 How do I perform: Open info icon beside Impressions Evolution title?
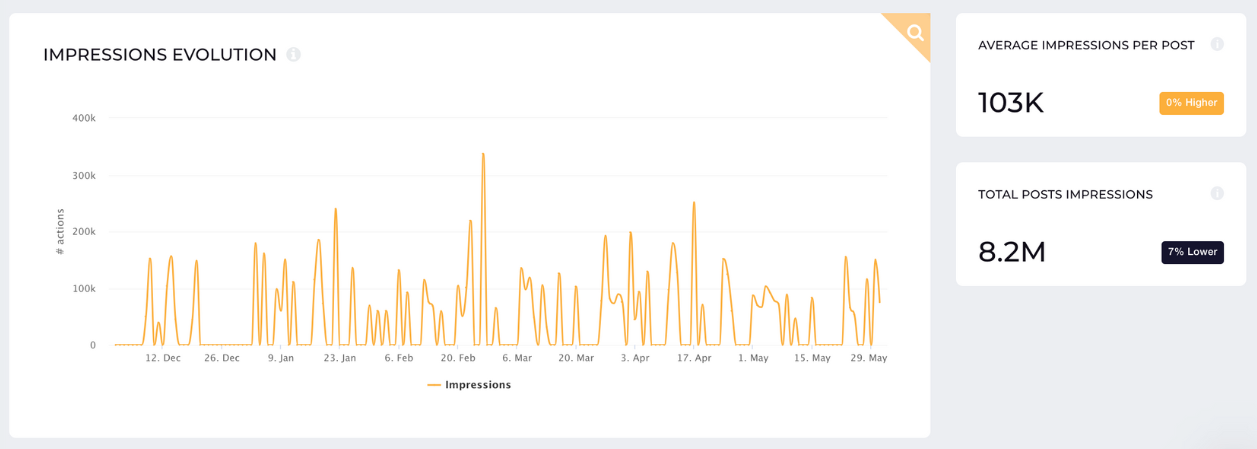pyautogui.click(x=293, y=54)
